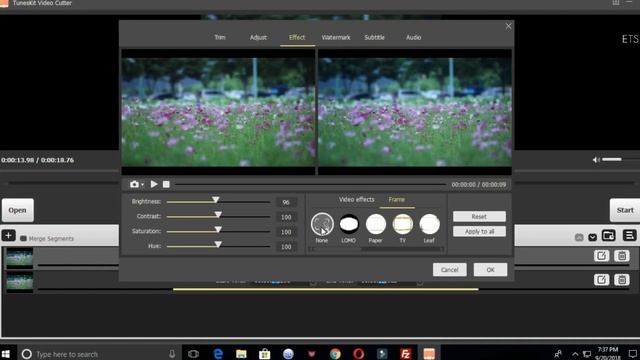The image size is (640, 360).
Task: Launch Opera browser from taskbar
Action: click(x=358, y=354)
